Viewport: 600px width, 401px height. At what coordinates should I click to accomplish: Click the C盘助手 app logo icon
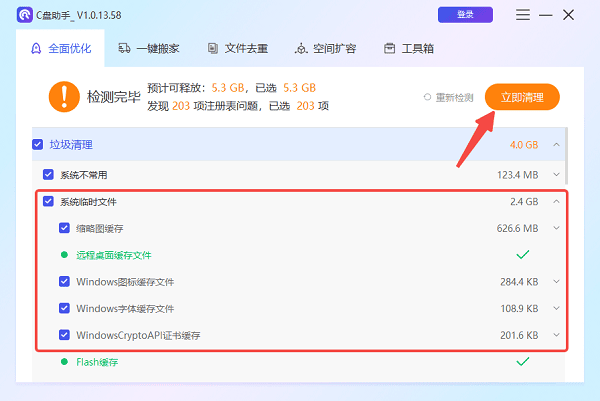tap(22, 15)
